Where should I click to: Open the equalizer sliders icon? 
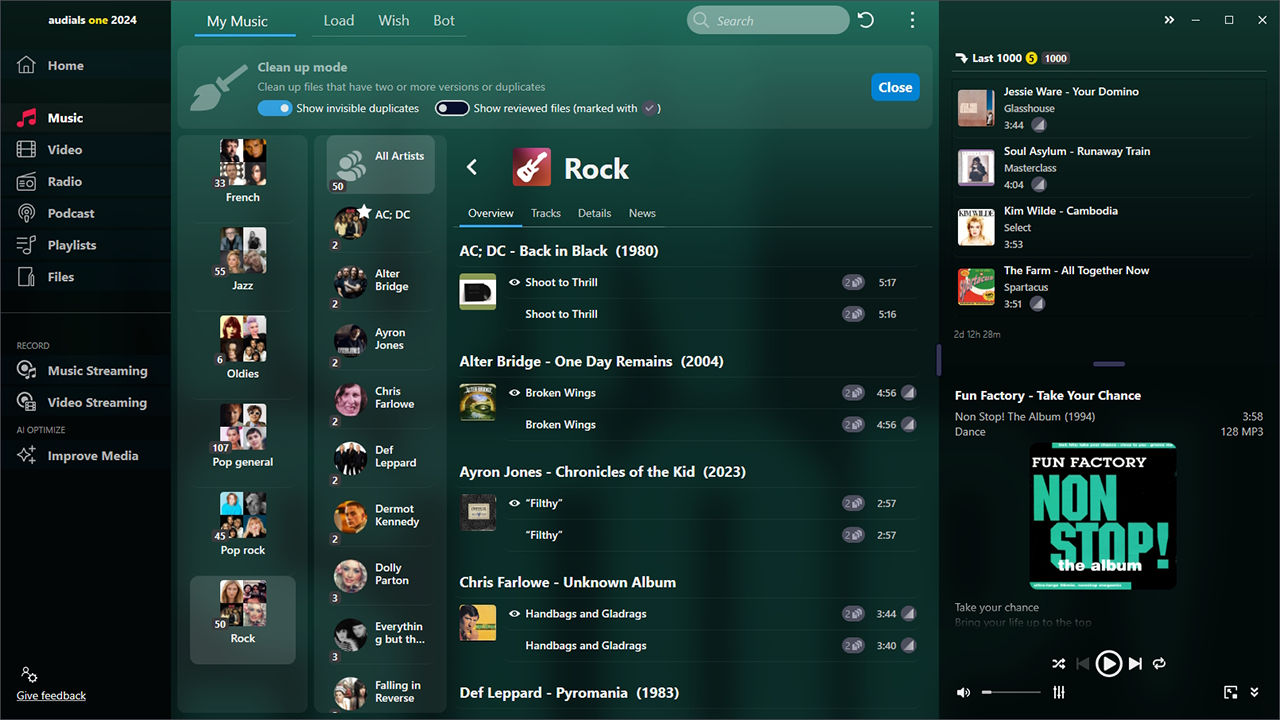[x=1059, y=692]
